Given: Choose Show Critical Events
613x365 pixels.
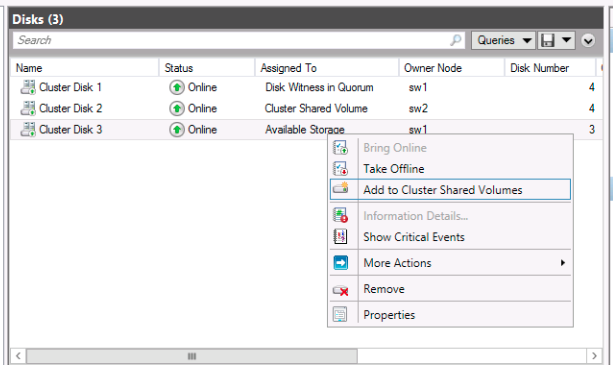Looking at the screenshot, I should point(450,237).
